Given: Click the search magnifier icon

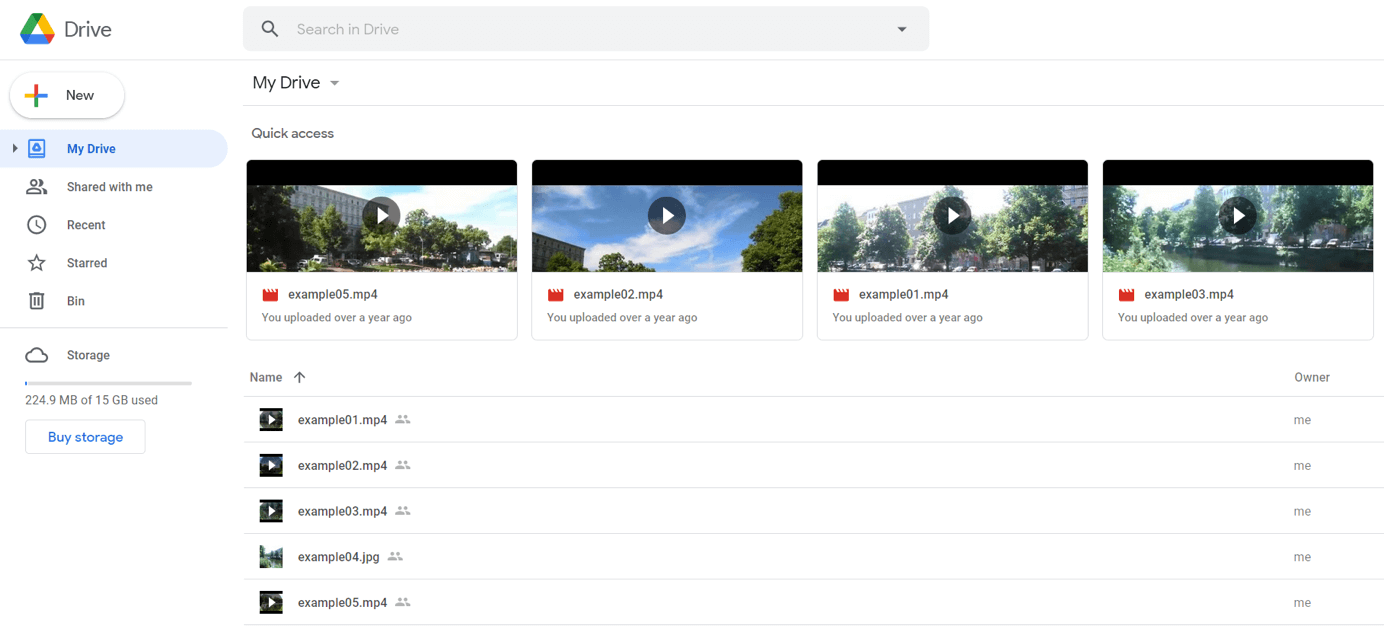Looking at the screenshot, I should tap(269, 28).
